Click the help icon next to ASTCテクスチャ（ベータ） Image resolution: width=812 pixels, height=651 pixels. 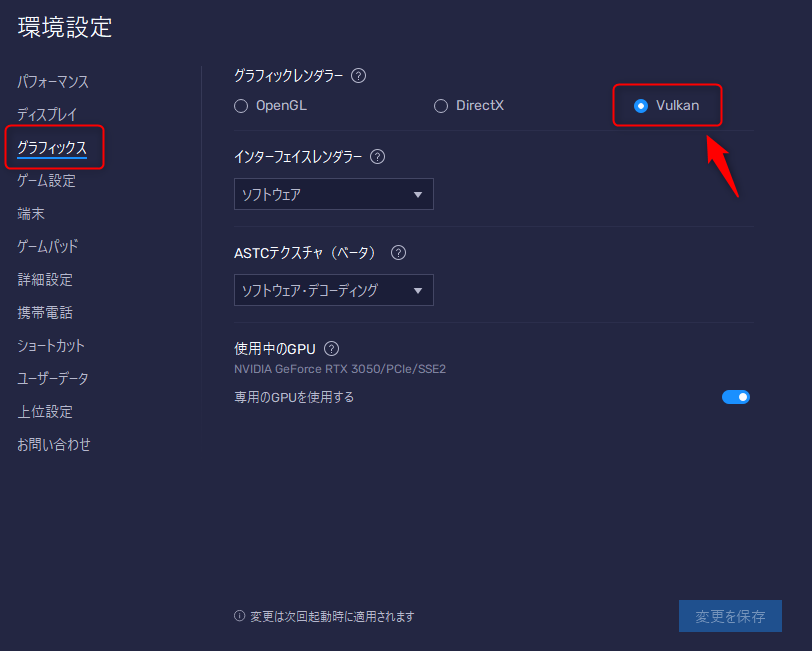click(x=397, y=252)
